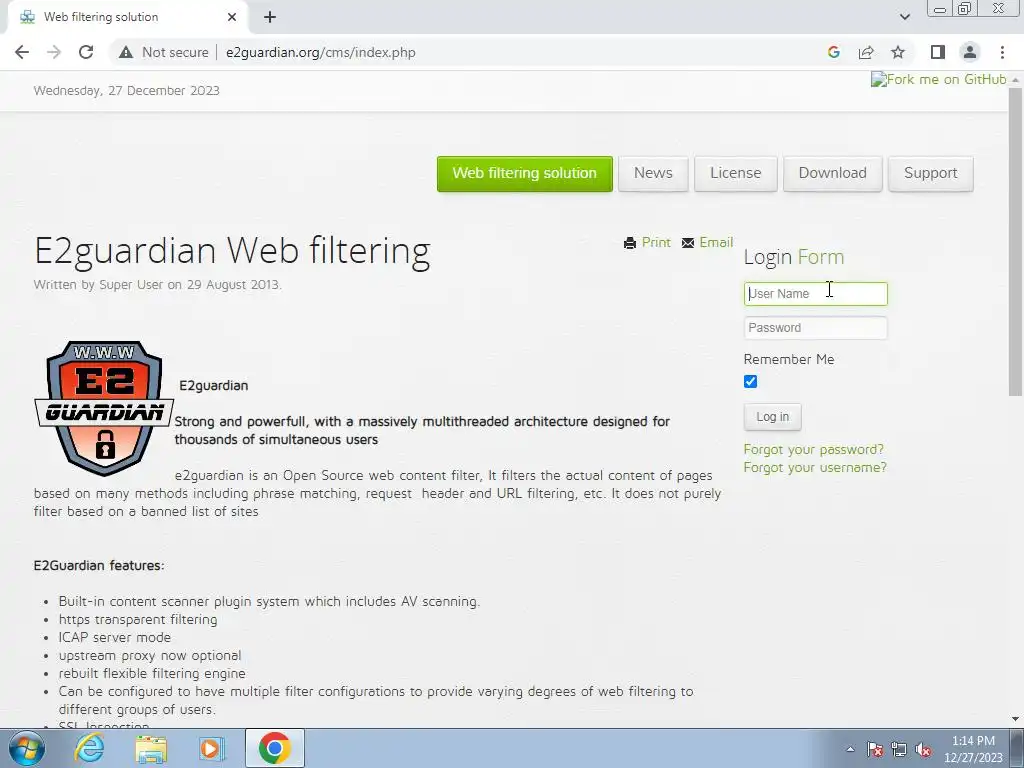The image size is (1024, 768).
Task: Follow the Forgot your password? link
Action: (814, 449)
